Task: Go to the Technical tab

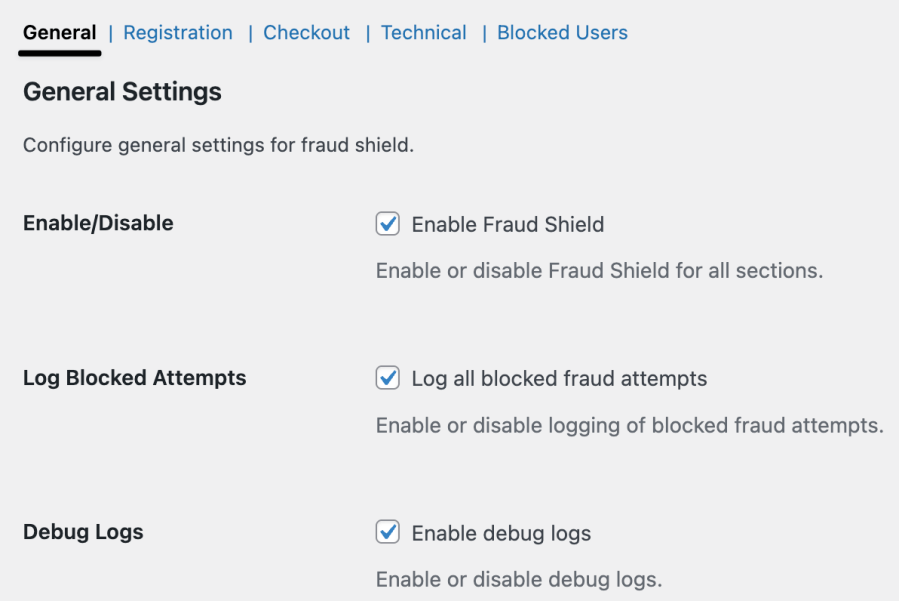Action: click(x=423, y=33)
